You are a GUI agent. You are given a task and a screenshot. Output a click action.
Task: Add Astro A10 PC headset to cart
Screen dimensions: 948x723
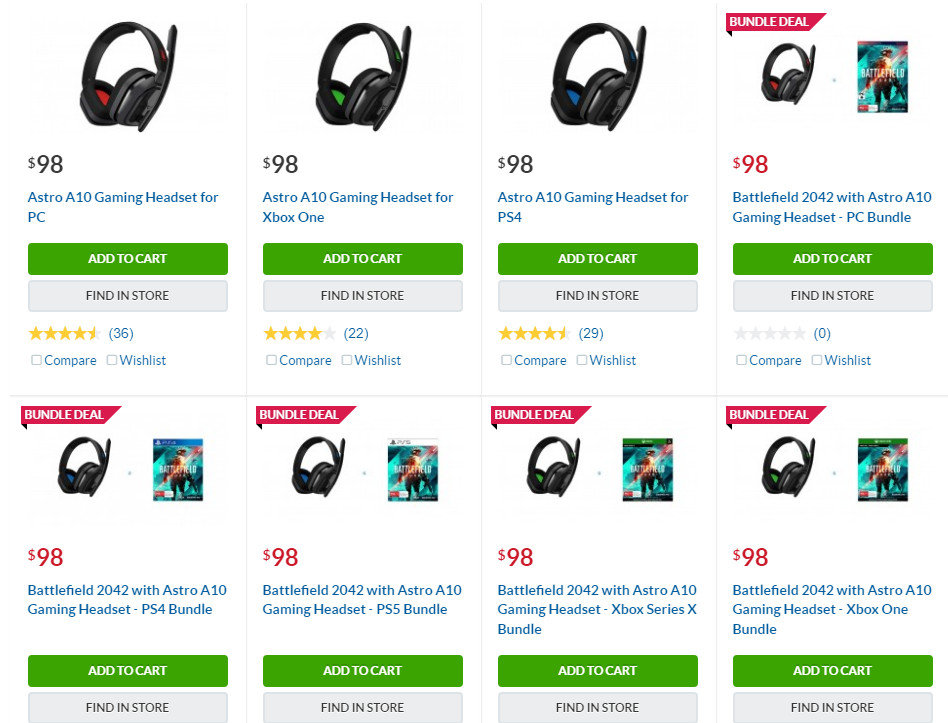tap(127, 259)
